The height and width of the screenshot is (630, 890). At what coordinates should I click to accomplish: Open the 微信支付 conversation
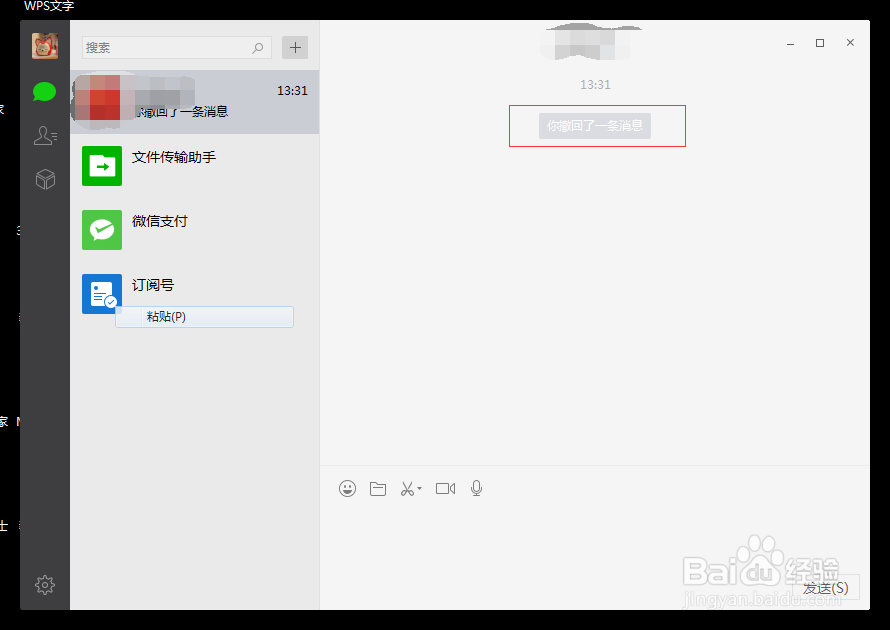195,230
